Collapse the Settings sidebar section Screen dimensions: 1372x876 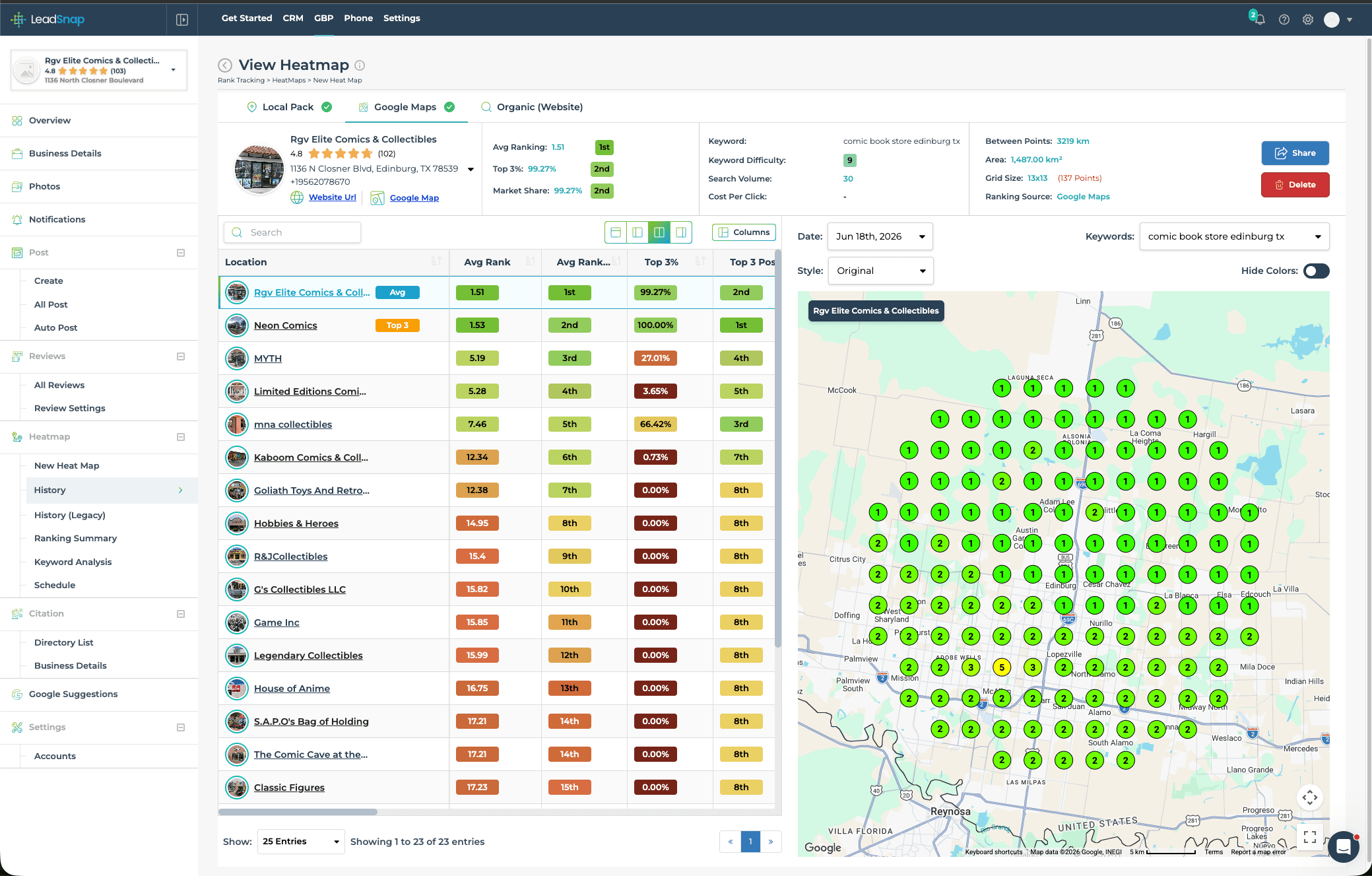(181, 727)
